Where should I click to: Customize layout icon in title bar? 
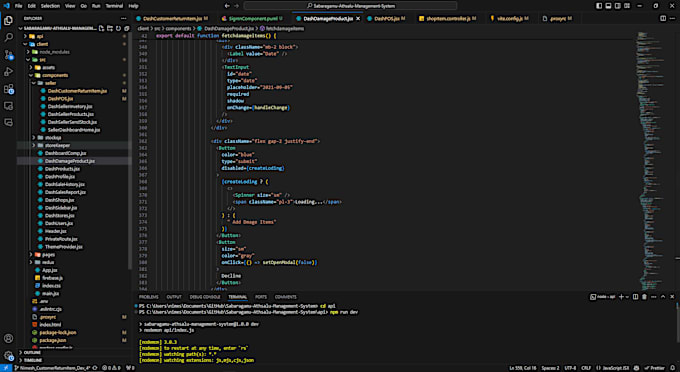pyautogui.click(x=627, y=6)
